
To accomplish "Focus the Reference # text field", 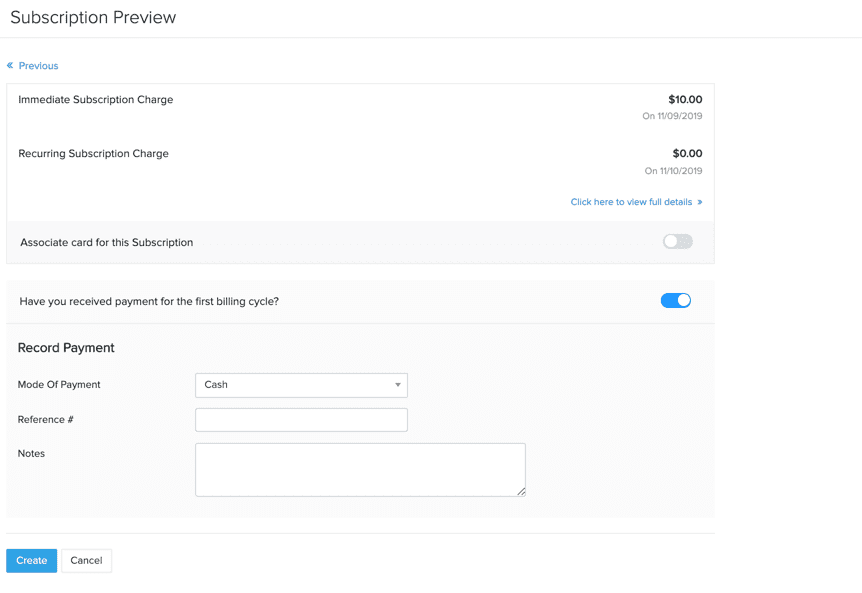I will [301, 420].
